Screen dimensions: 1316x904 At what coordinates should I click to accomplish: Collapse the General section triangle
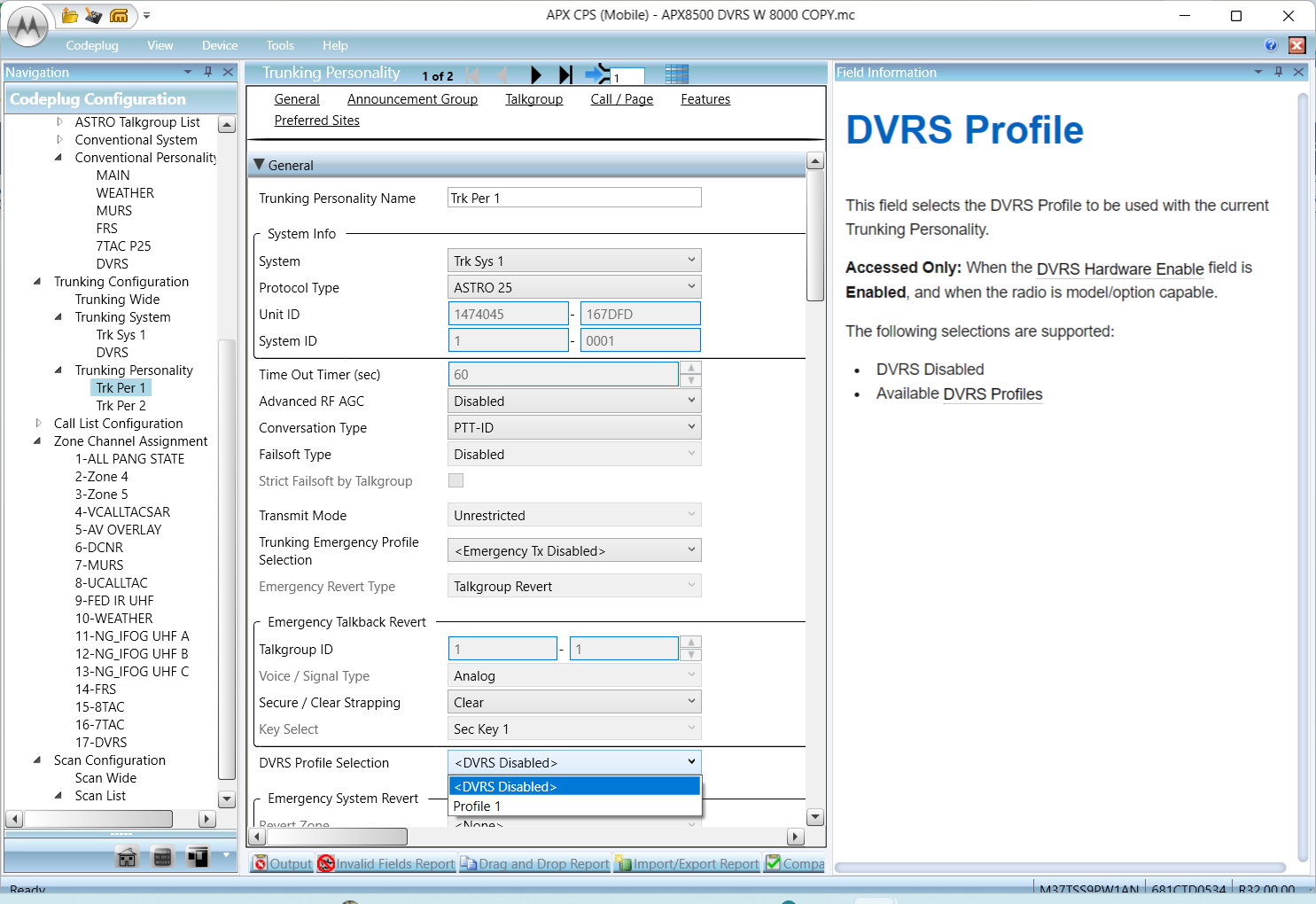(x=260, y=164)
